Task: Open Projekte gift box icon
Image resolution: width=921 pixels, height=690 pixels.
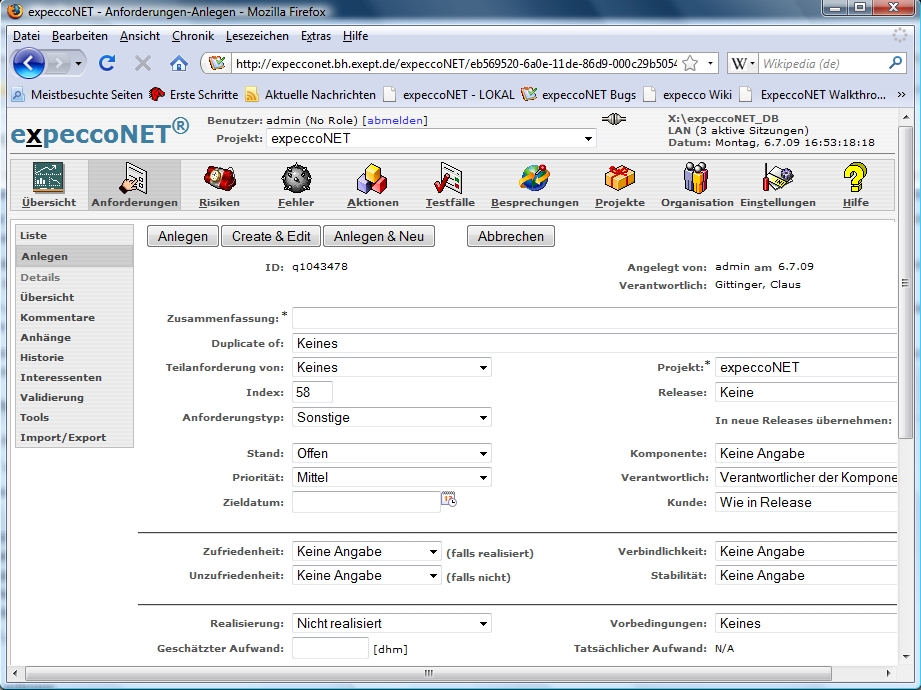Action: pyautogui.click(x=619, y=180)
